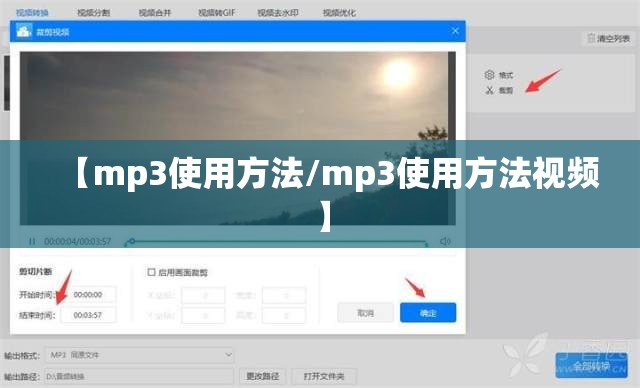Open the 视频分割 tab

coord(93,13)
